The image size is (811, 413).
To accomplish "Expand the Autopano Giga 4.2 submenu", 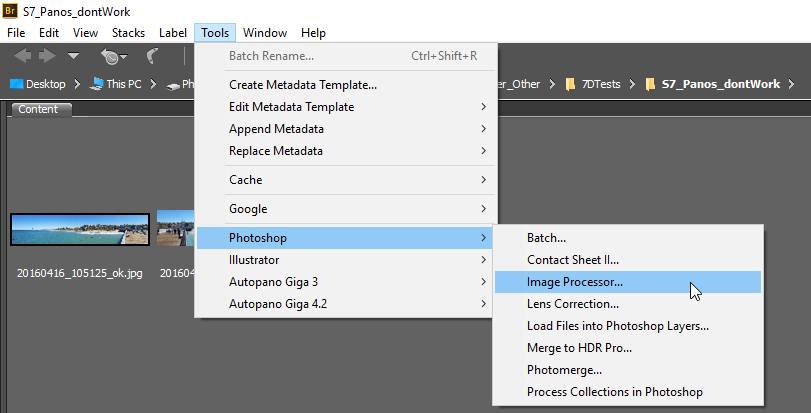I will (x=346, y=304).
